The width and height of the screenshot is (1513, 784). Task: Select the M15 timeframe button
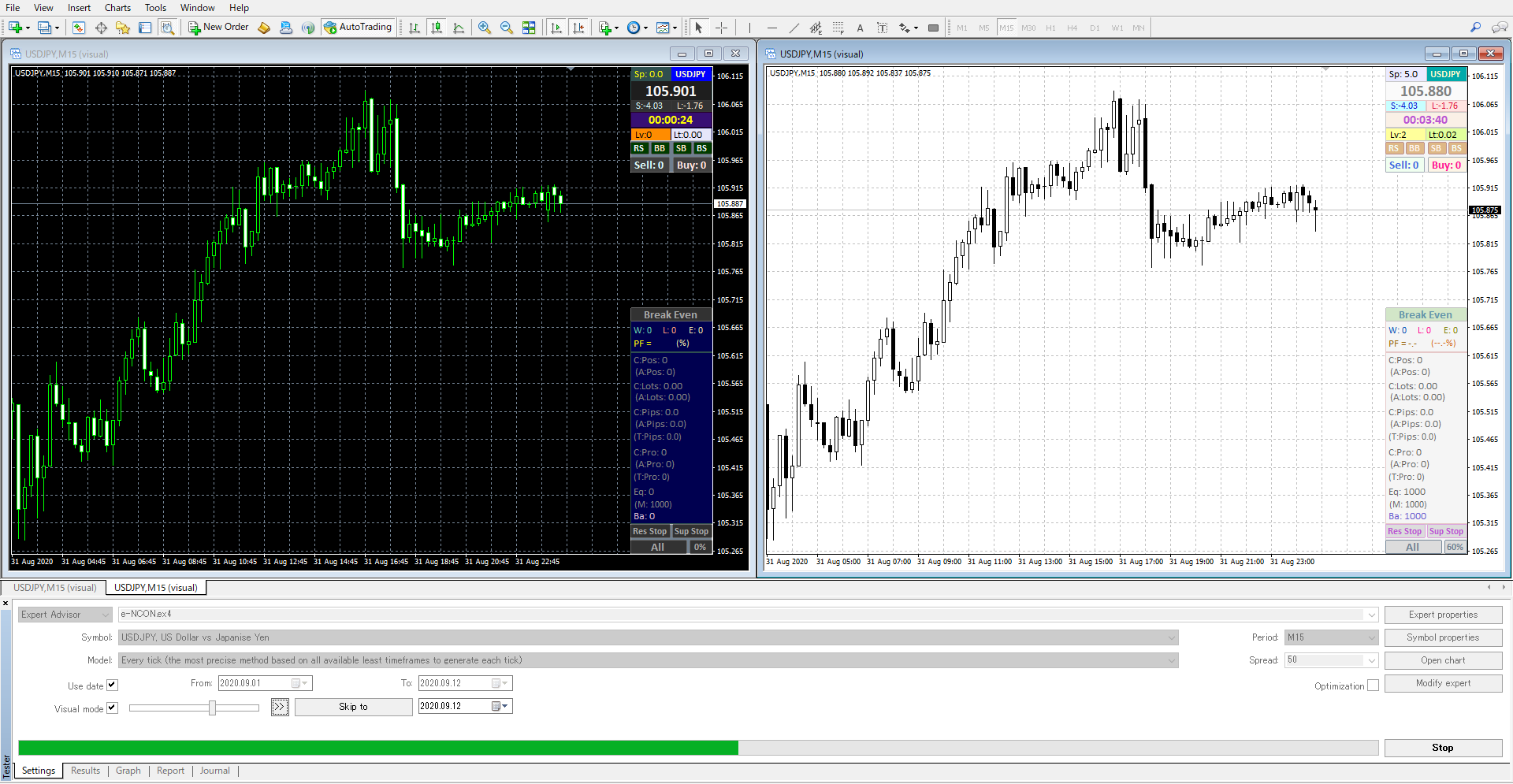(1006, 28)
